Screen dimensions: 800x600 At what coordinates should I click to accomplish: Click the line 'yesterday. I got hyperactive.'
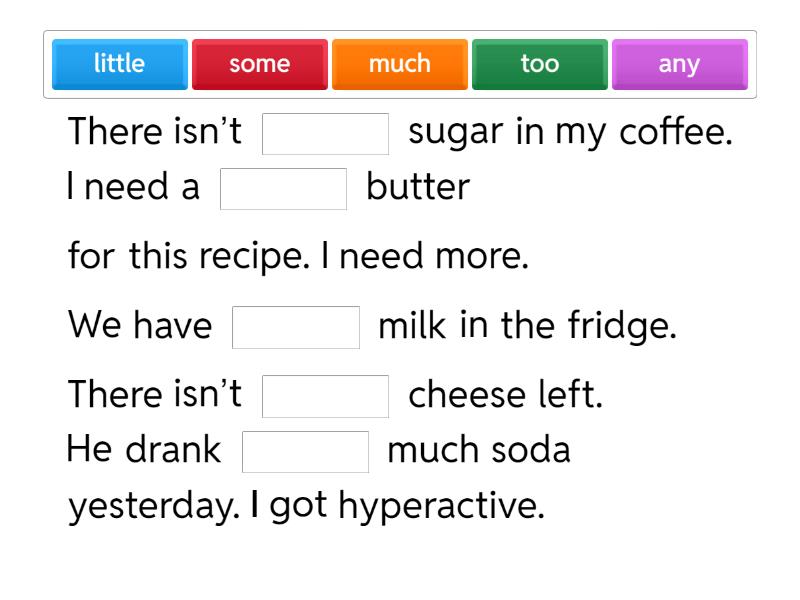pos(306,507)
